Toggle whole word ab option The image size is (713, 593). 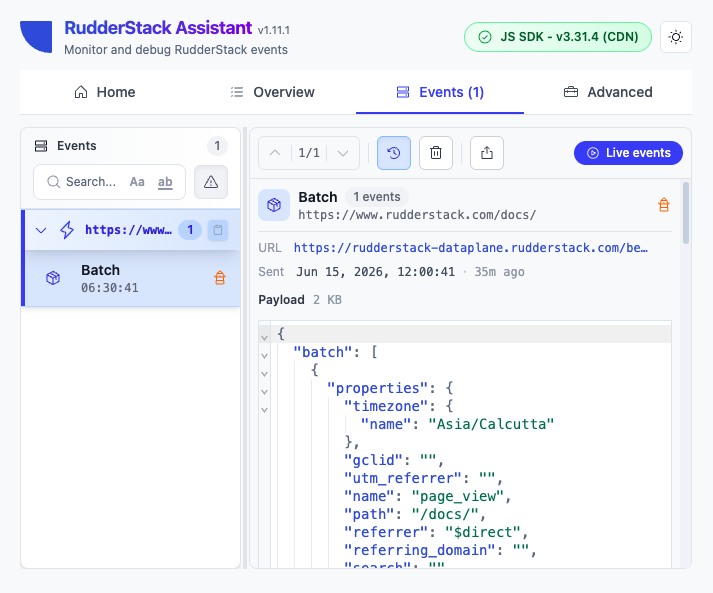click(165, 182)
